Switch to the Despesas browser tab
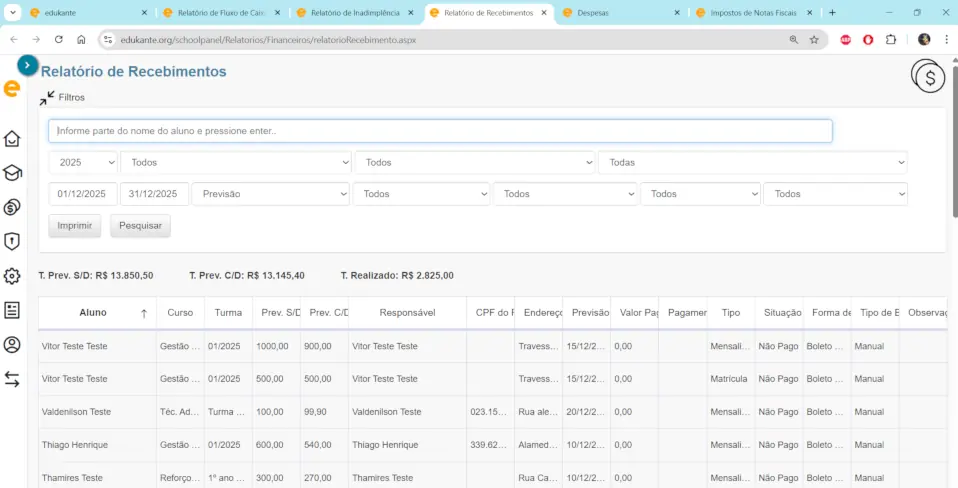The width and height of the screenshot is (958, 488). tap(620, 13)
